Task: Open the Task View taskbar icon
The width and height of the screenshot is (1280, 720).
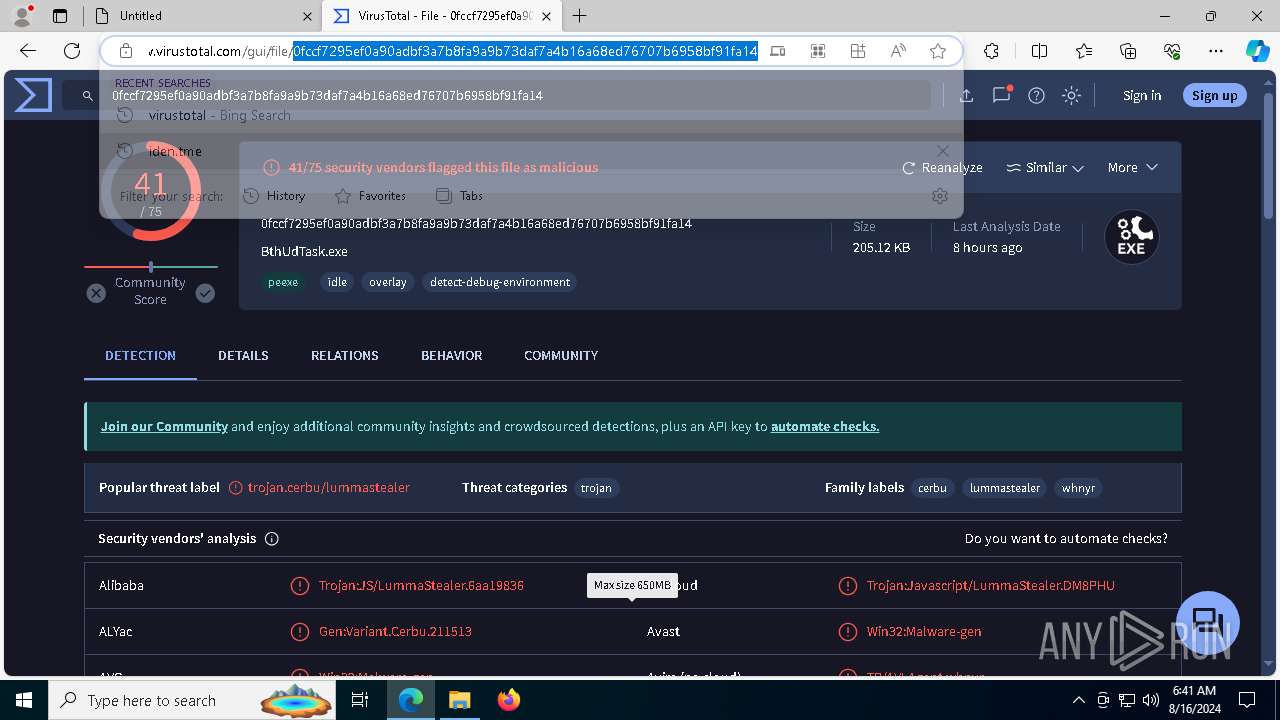Action: [361, 700]
